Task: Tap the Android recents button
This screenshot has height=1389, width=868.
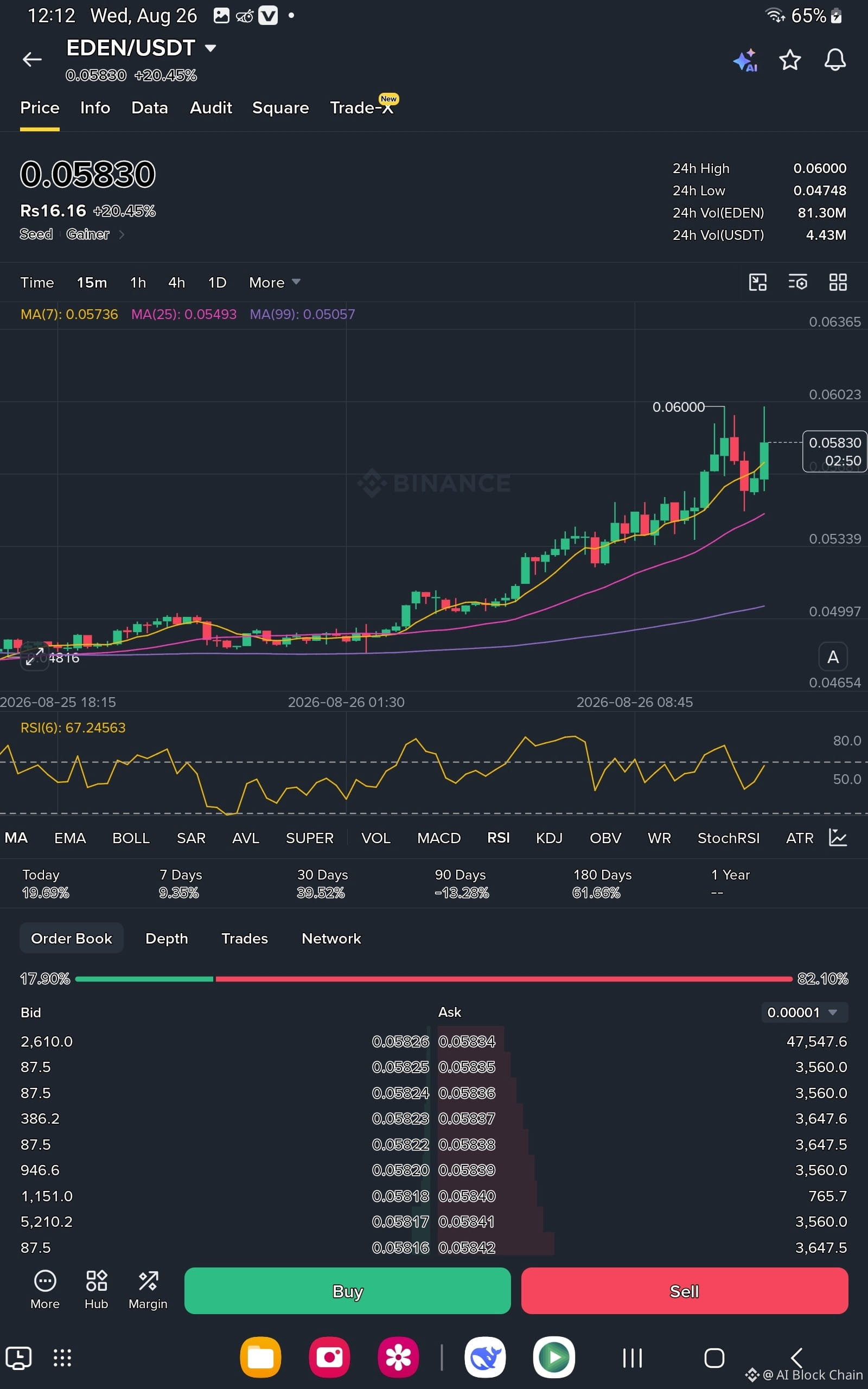Action: tap(633, 1358)
